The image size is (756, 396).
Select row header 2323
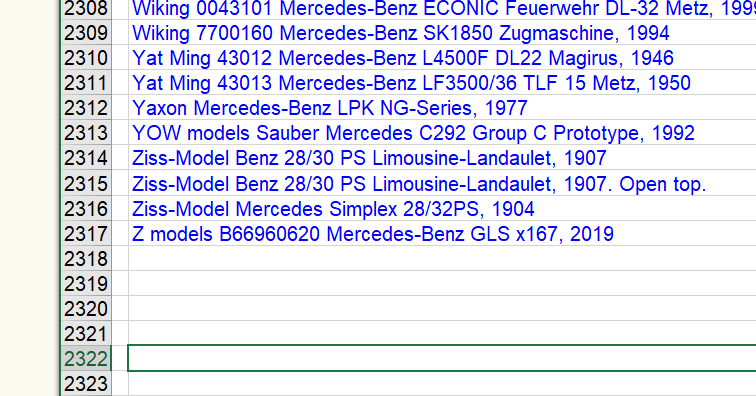(x=86, y=384)
